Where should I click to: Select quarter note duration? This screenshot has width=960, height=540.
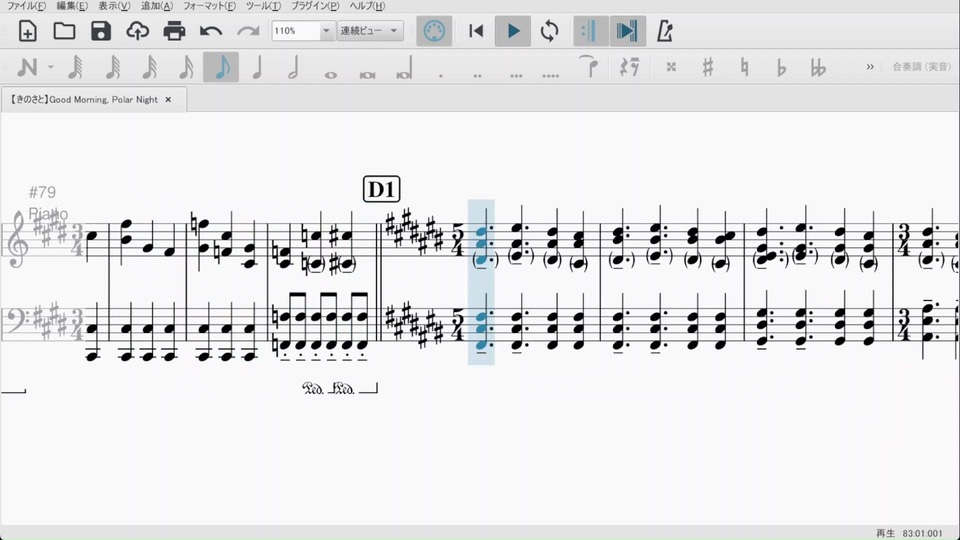point(257,67)
